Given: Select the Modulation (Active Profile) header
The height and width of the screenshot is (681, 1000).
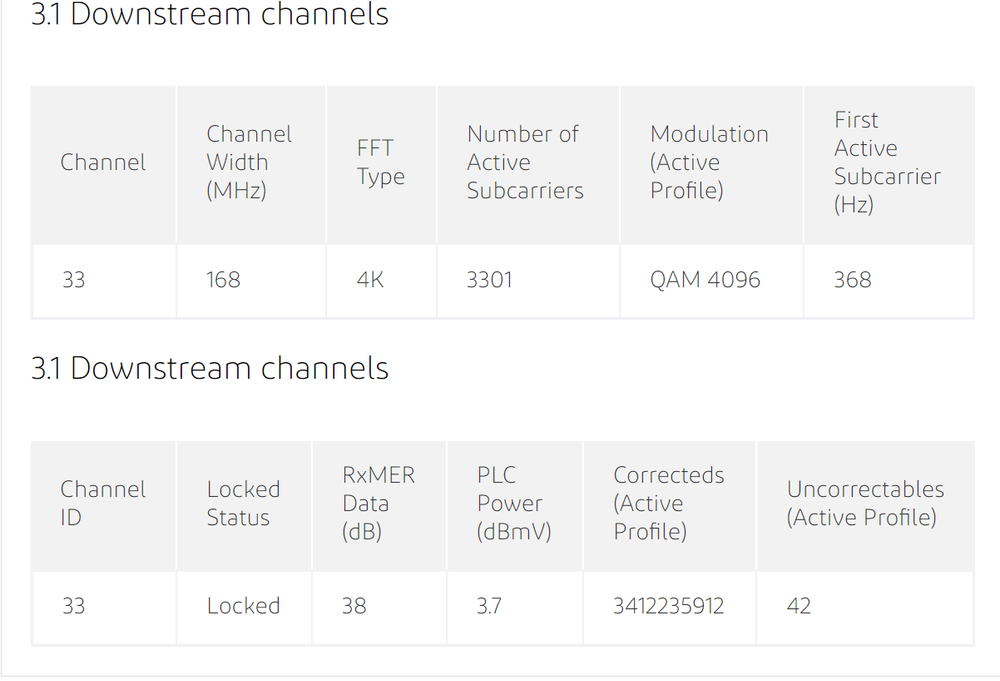Looking at the screenshot, I should click(709, 163).
